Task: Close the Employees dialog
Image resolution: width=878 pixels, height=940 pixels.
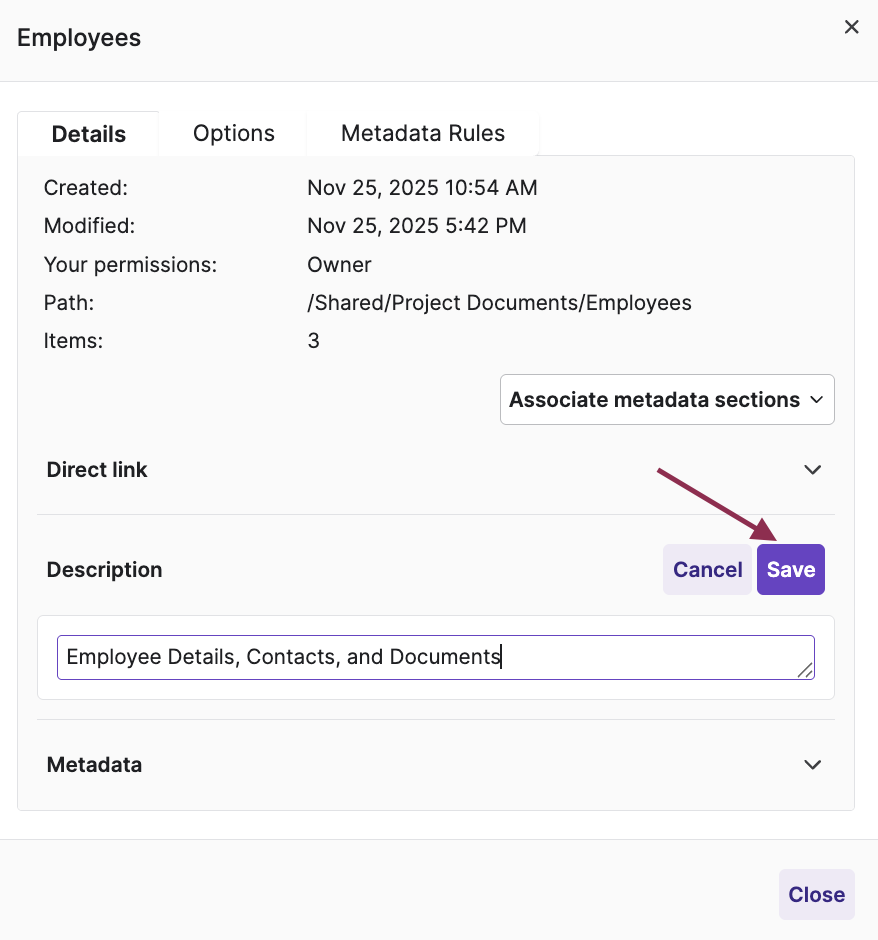Action: 816,894
